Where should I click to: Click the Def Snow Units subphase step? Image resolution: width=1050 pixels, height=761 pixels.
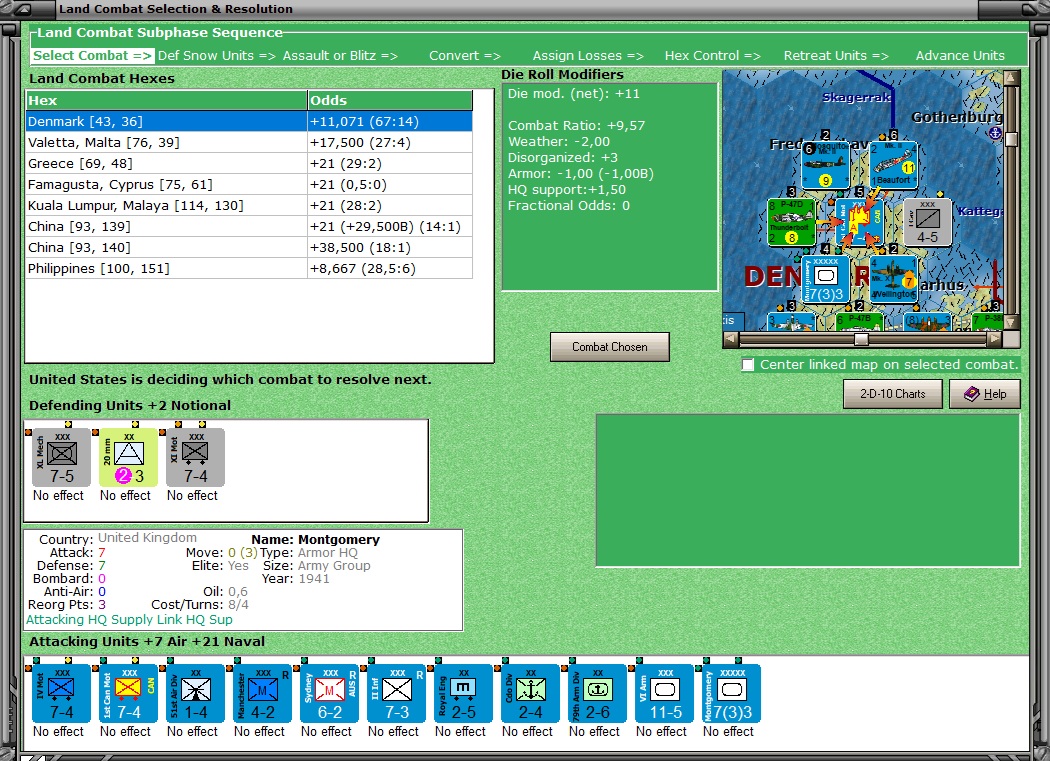216,56
